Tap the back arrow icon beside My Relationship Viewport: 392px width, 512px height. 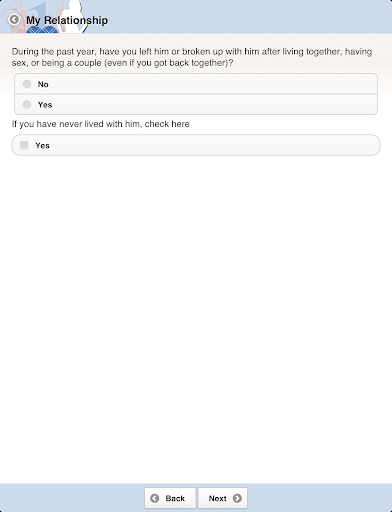[14, 20]
